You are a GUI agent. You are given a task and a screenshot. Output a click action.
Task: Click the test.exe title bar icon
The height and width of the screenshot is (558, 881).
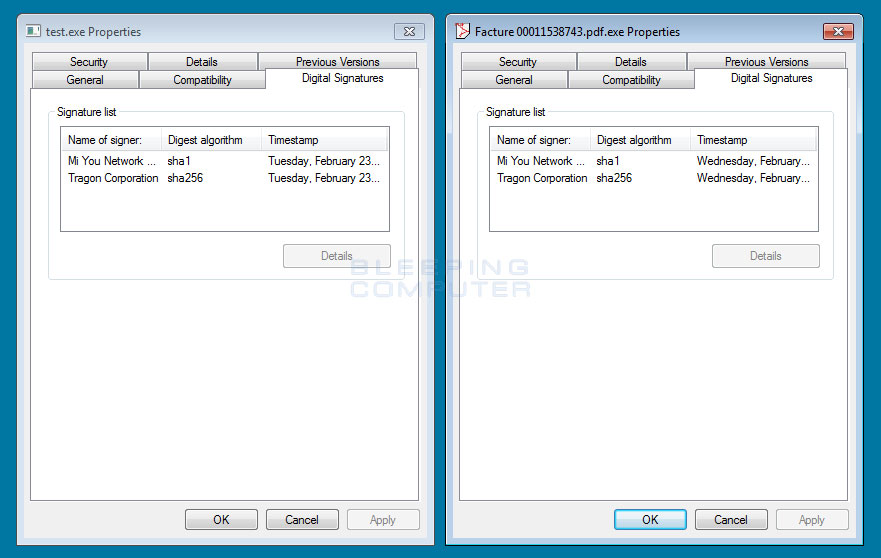pos(34,31)
